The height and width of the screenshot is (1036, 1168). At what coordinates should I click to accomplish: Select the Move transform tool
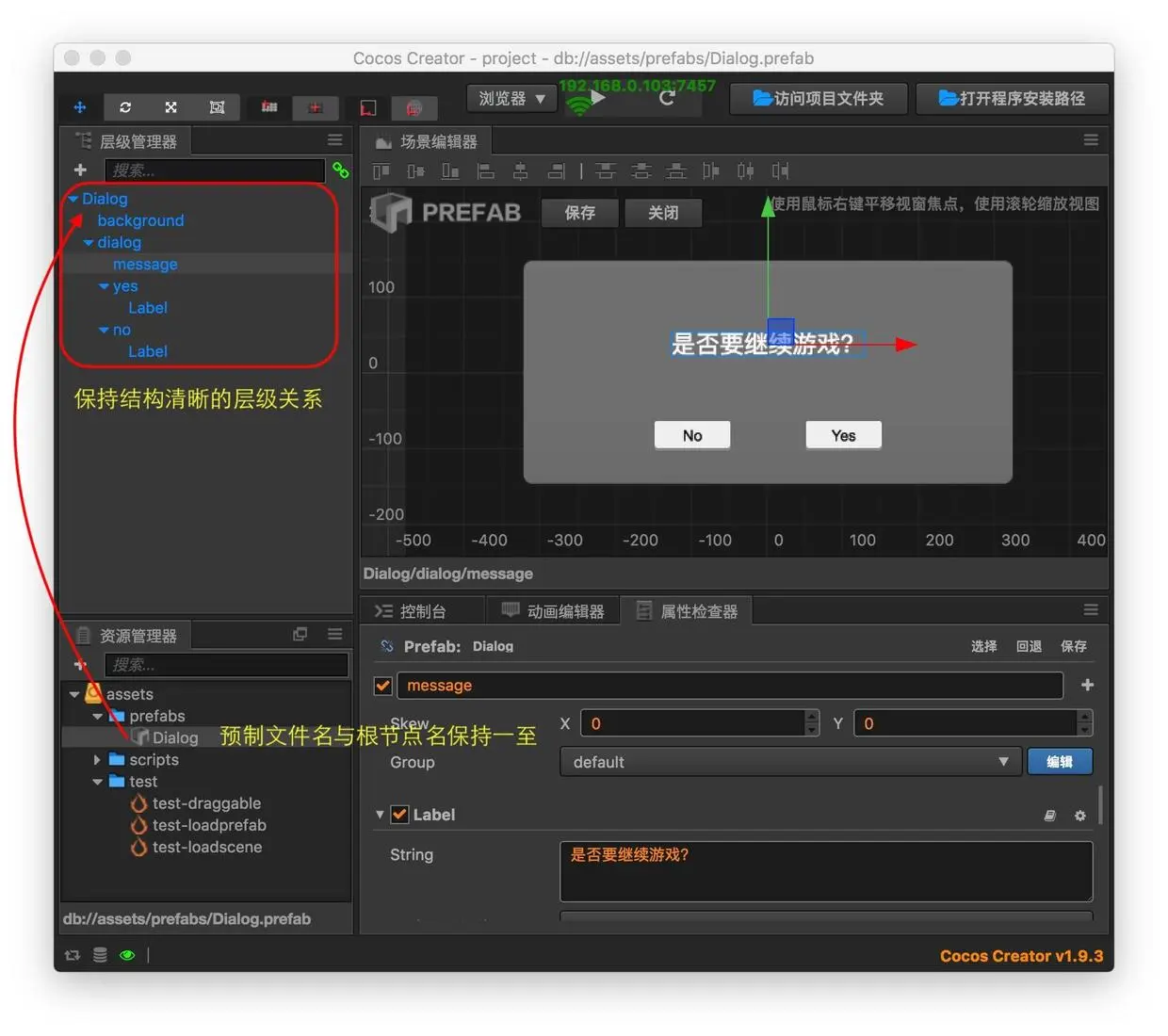pyautogui.click(x=80, y=107)
